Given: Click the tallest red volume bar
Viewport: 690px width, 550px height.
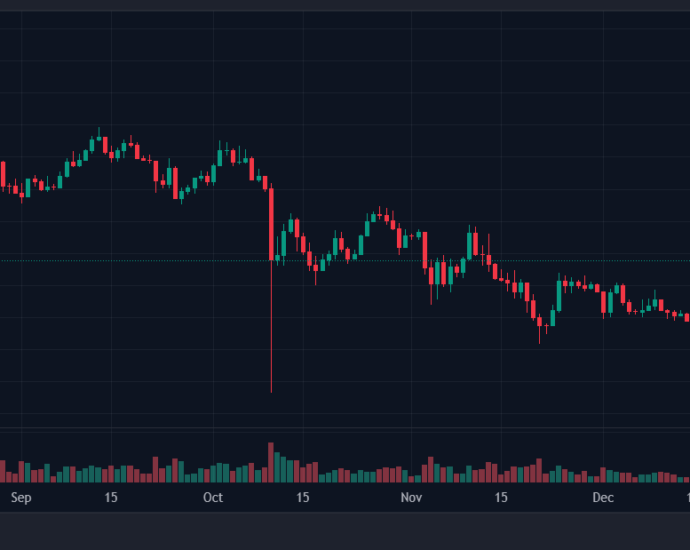Looking at the screenshot, I should click(x=271, y=462).
